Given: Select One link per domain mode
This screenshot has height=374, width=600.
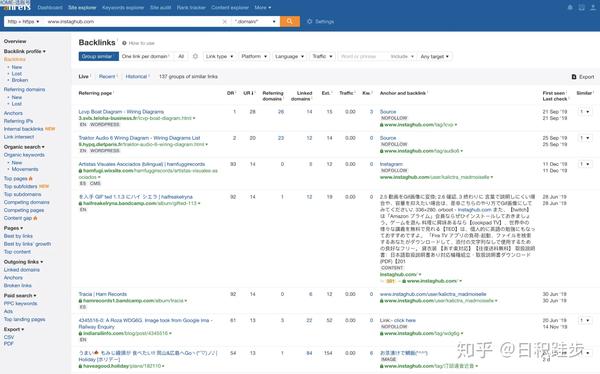Looking at the screenshot, I should 145,56.
